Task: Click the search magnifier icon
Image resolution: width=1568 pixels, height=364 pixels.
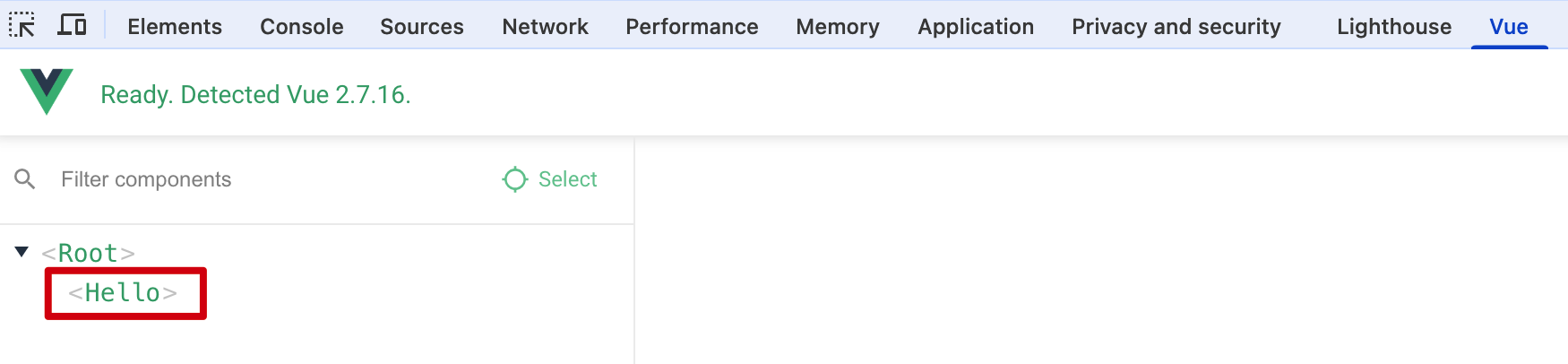Action: pyautogui.click(x=25, y=179)
